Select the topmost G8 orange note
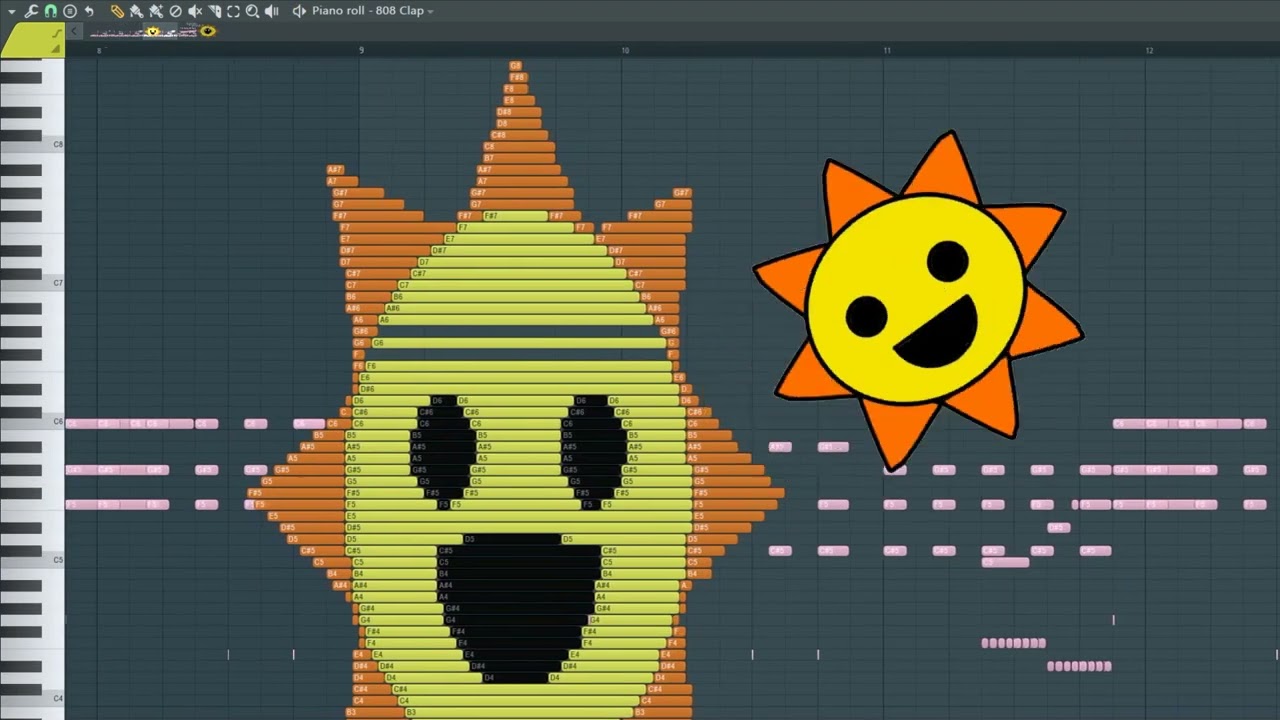The width and height of the screenshot is (1280, 720). coord(516,66)
